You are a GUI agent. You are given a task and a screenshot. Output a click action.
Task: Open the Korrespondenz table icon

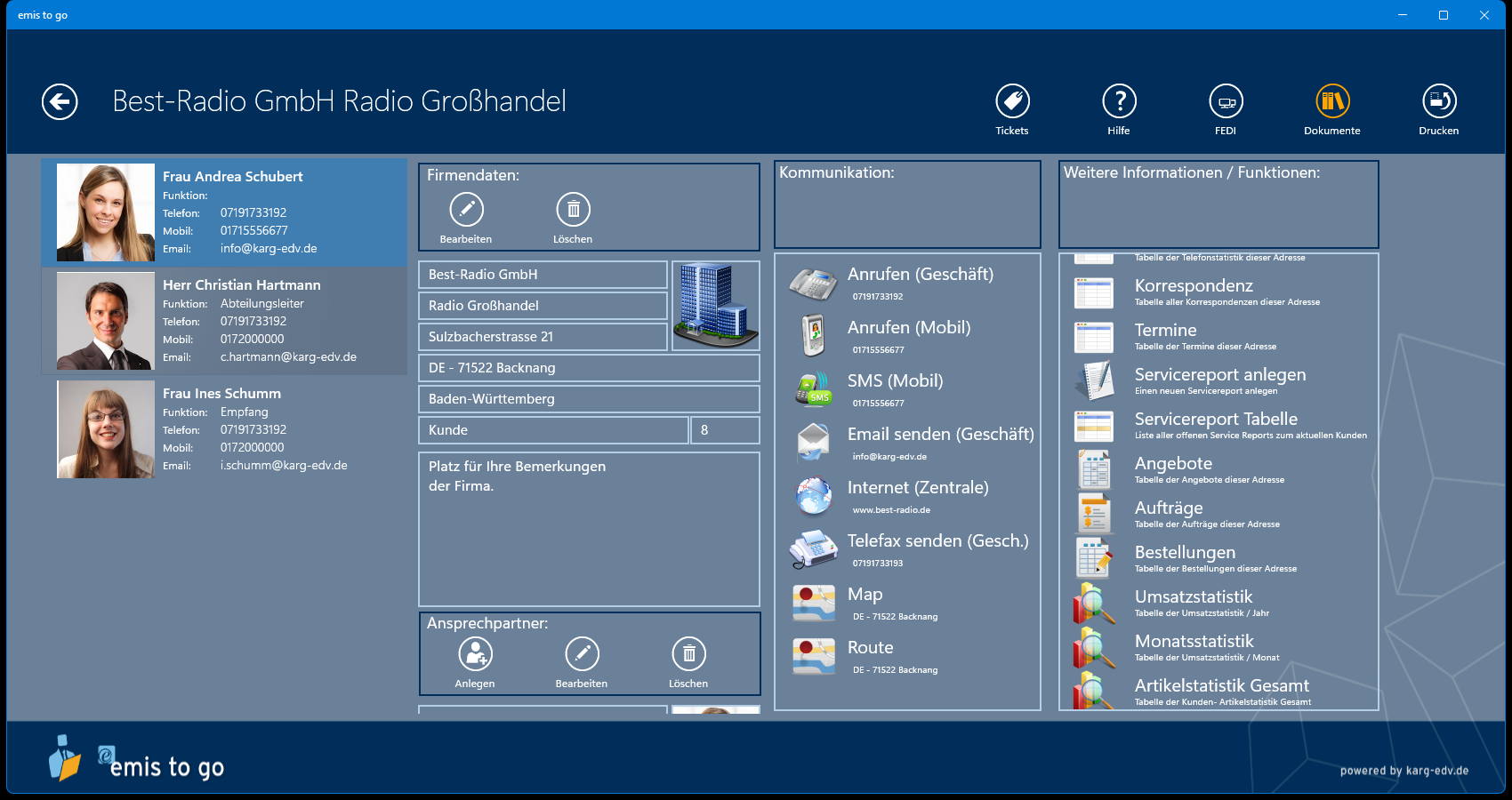(1094, 292)
